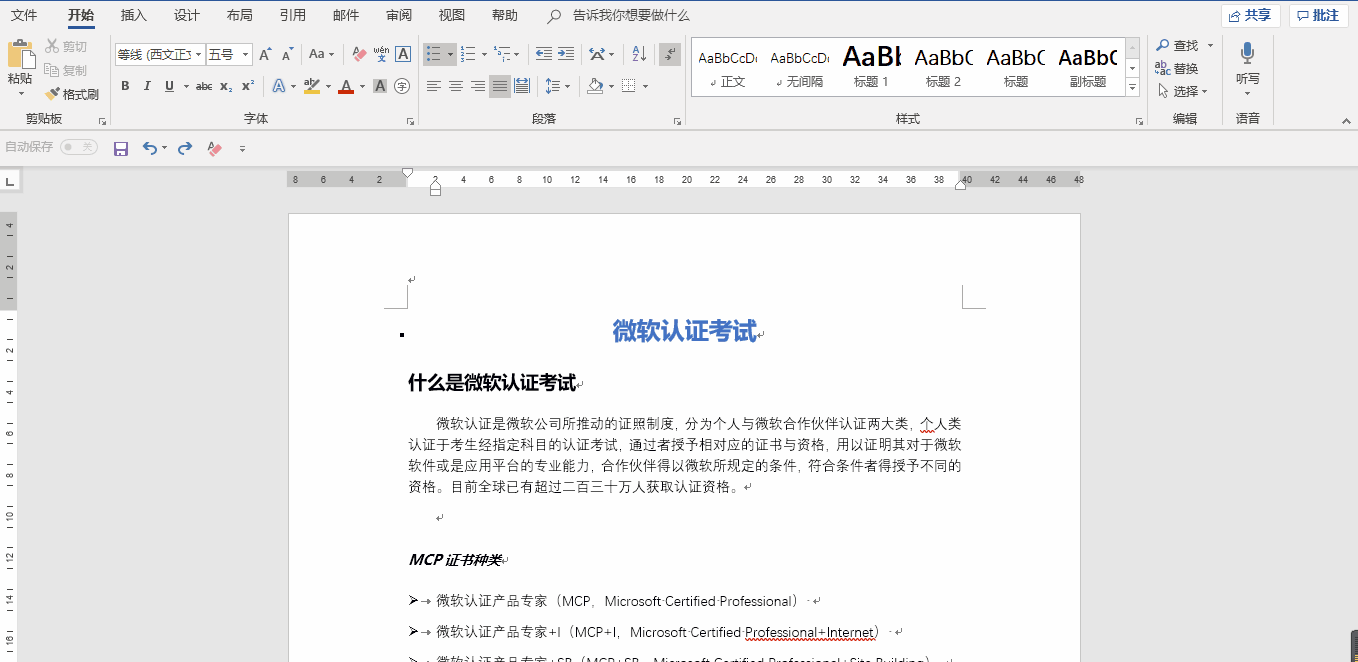Align paragraph text to the left
Image resolution: width=1358 pixels, height=662 pixels.
click(434, 86)
